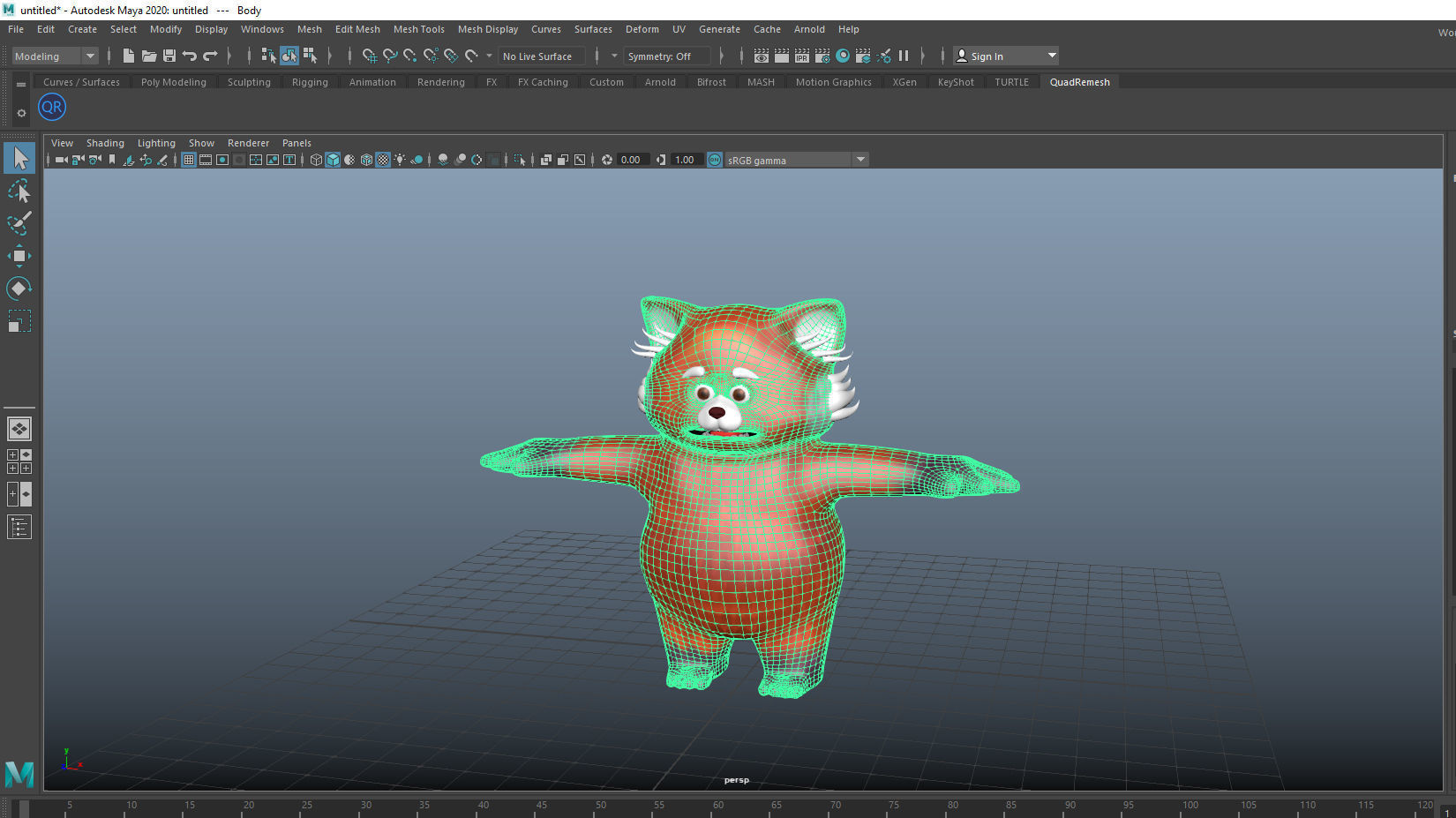
Task: Open a scene with folder icon
Action: (x=149, y=56)
